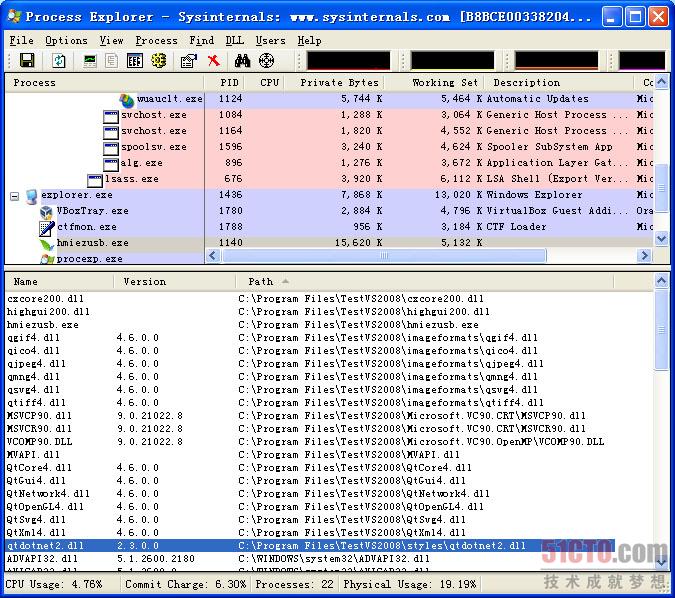
Task: Click the process pane horizontal scrollbar thumb
Action: (x=384, y=256)
